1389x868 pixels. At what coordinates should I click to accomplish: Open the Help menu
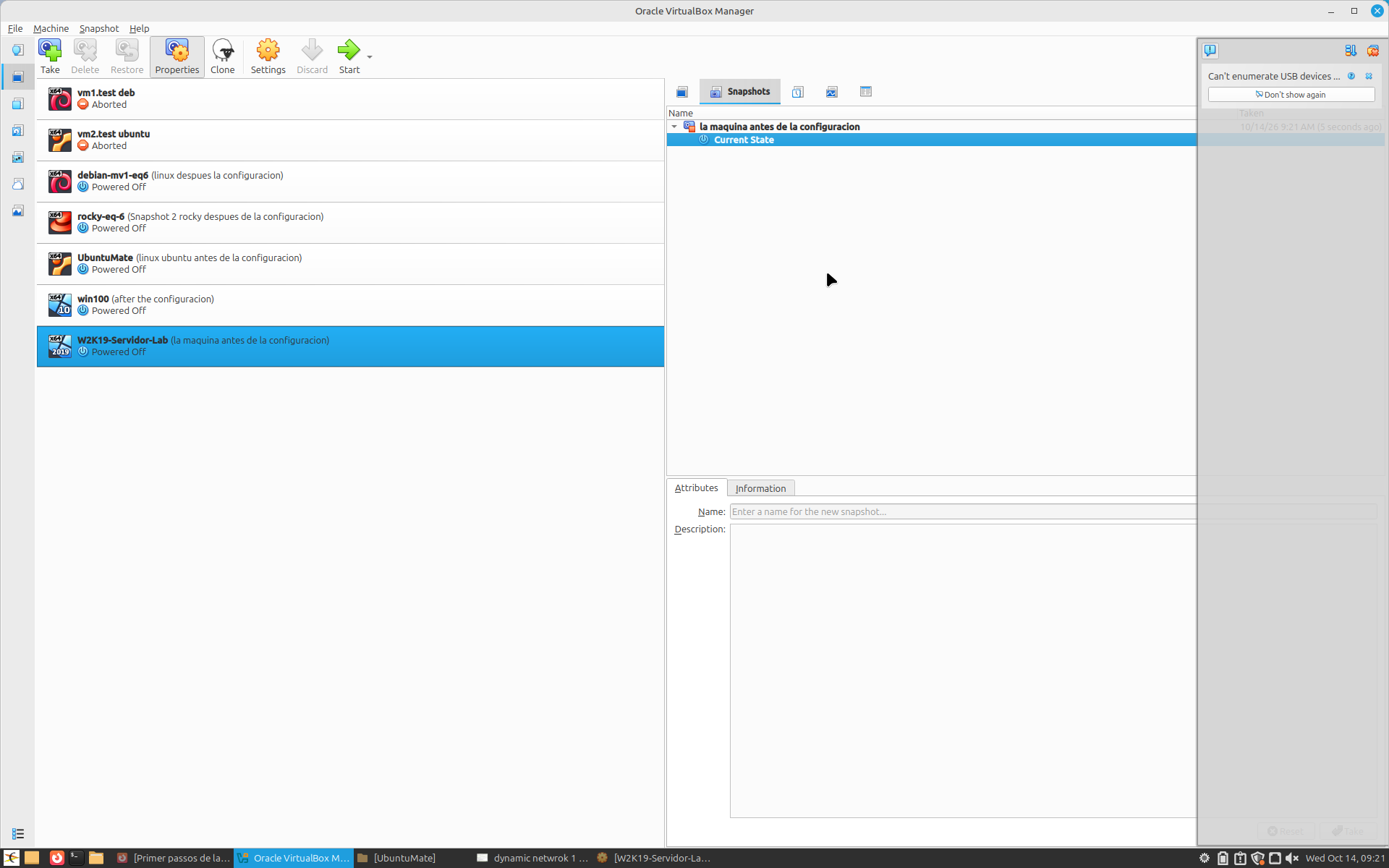[x=140, y=28]
